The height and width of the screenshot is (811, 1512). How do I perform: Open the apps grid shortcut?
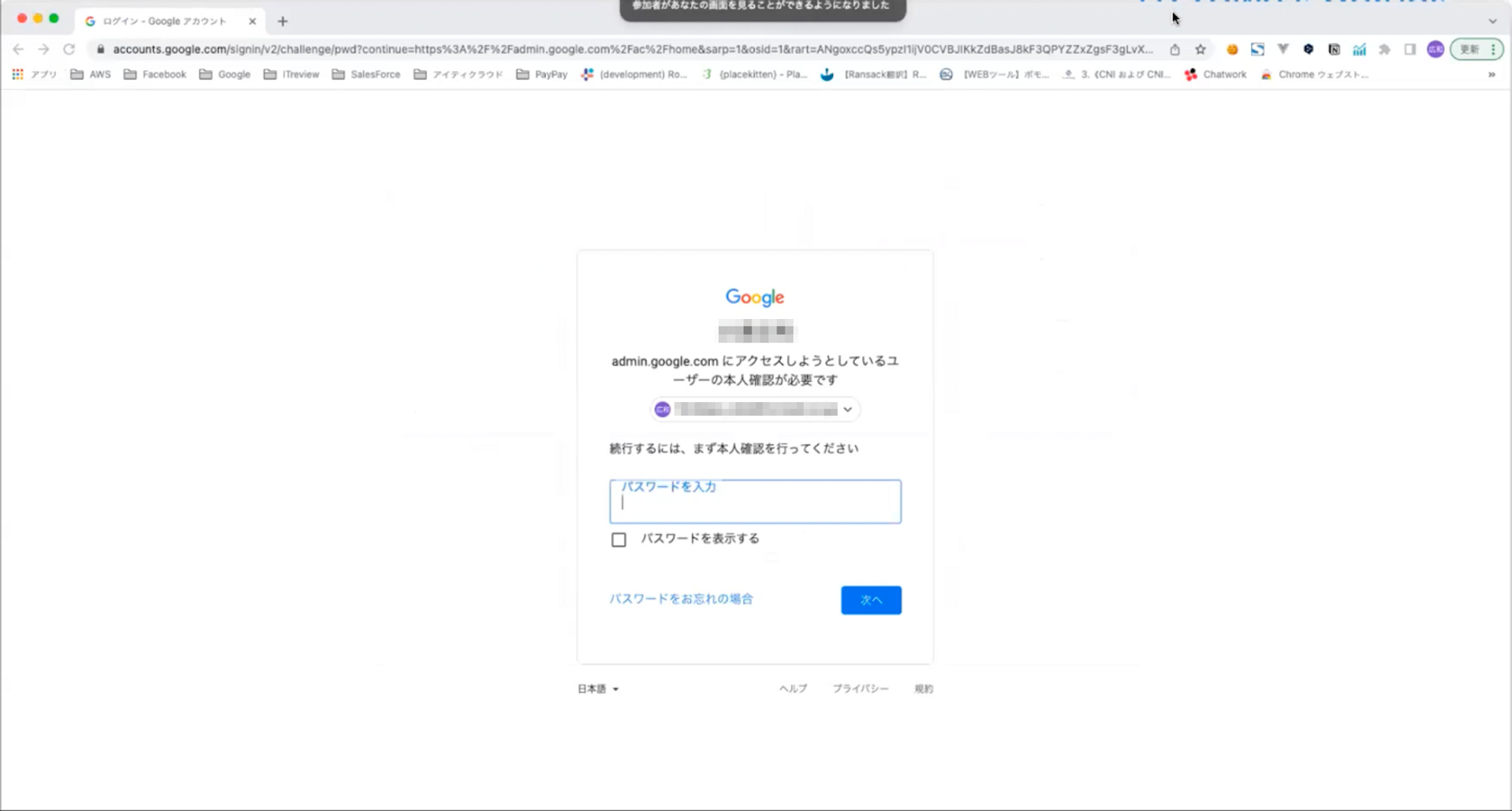click(18, 74)
